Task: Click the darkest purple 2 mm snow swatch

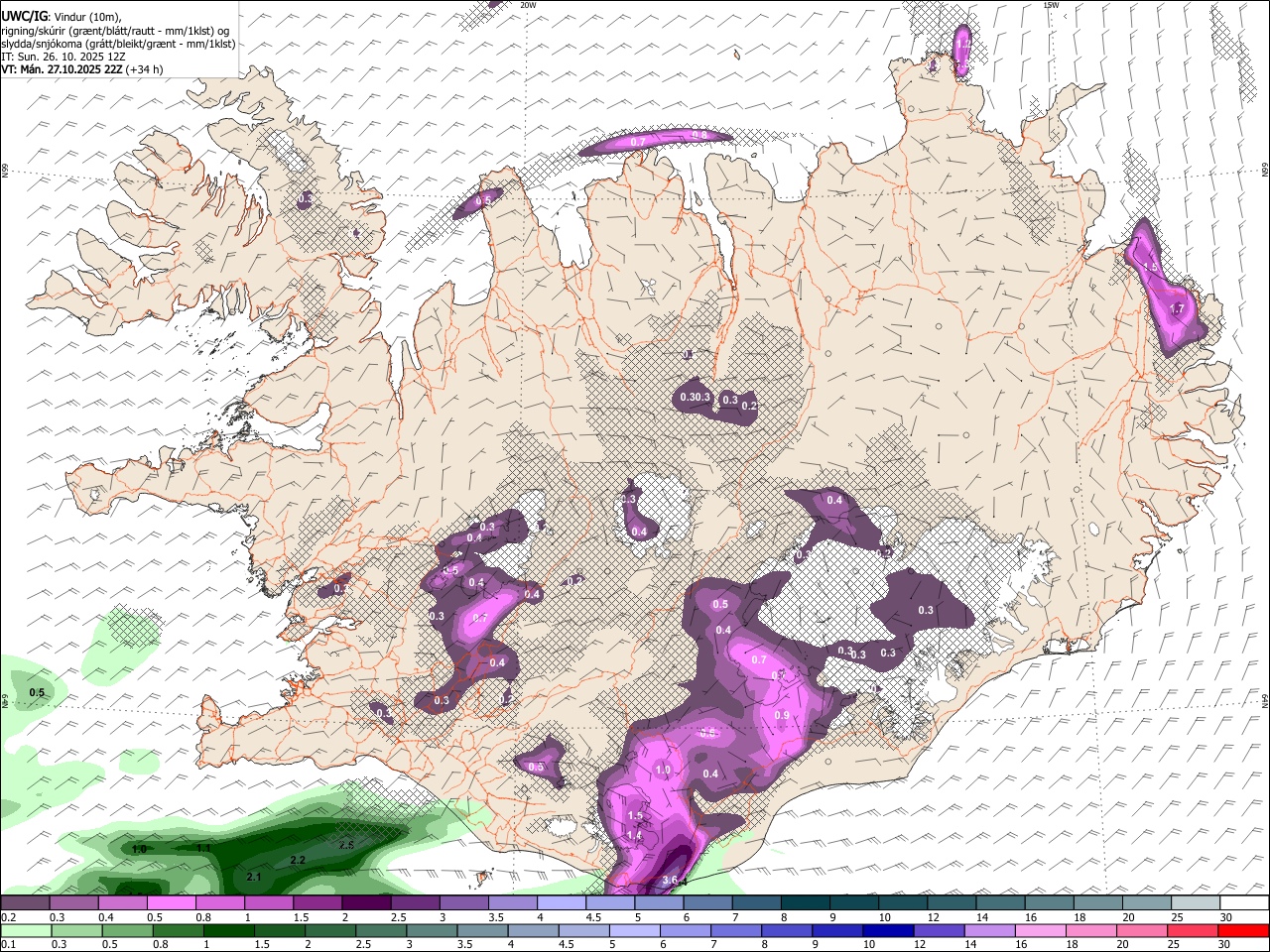Action: pos(366,902)
